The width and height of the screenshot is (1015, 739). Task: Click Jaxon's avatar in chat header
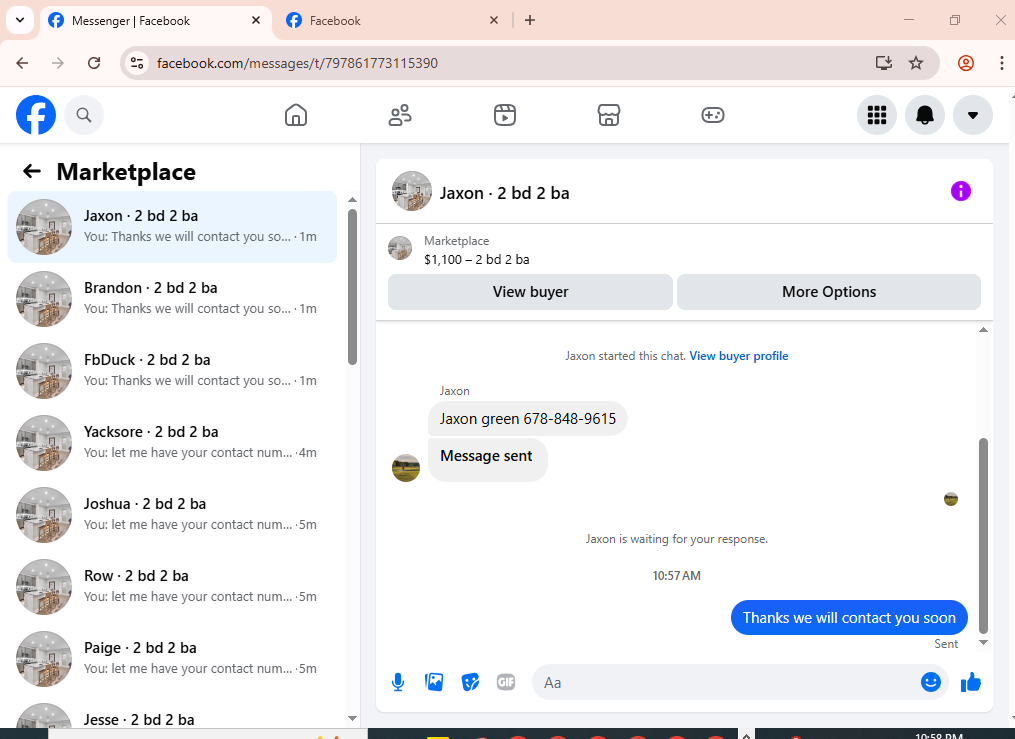(x=411, y=191)
